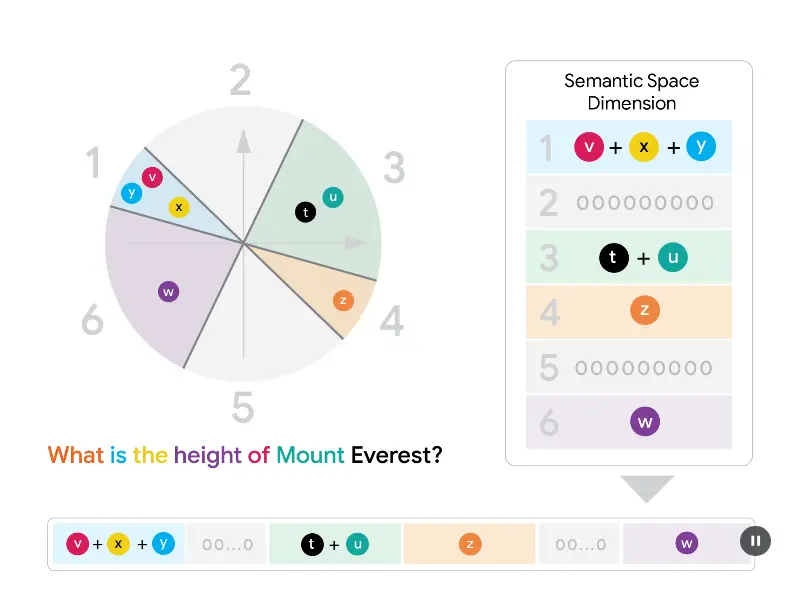Screen dimensions: 785x589
Task: Click the orange z dot in pie segment 4
Action: (x=343, y=300)
